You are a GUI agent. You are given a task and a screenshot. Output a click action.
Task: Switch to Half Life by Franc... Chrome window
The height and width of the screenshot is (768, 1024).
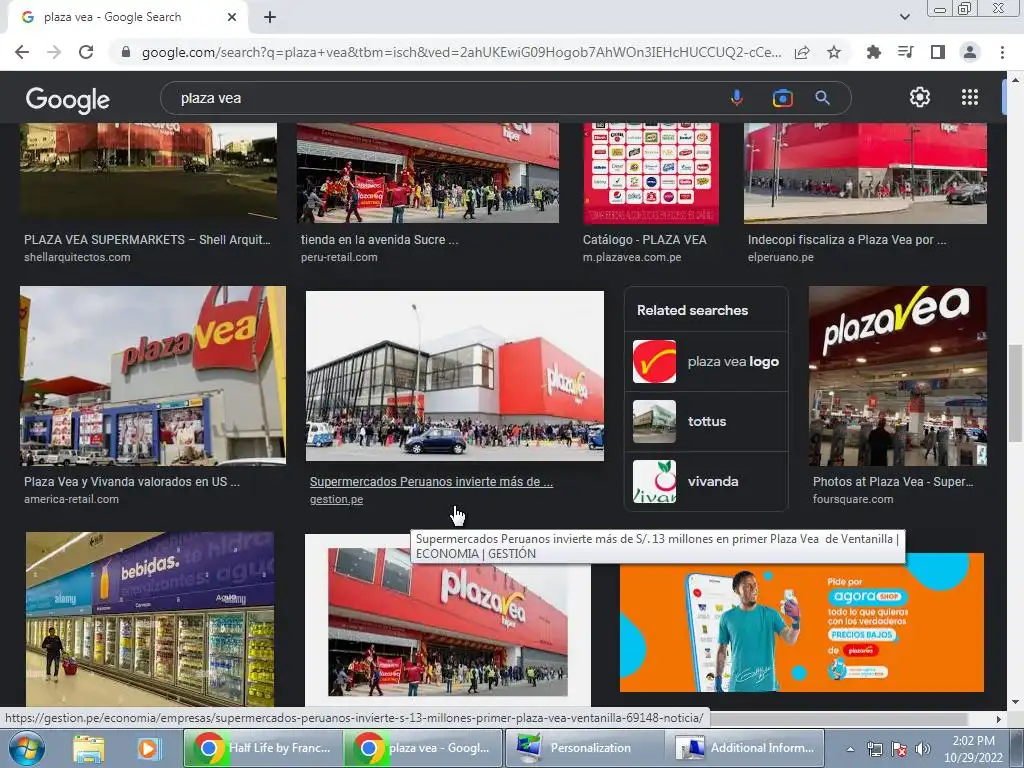[x=261, y=748]
